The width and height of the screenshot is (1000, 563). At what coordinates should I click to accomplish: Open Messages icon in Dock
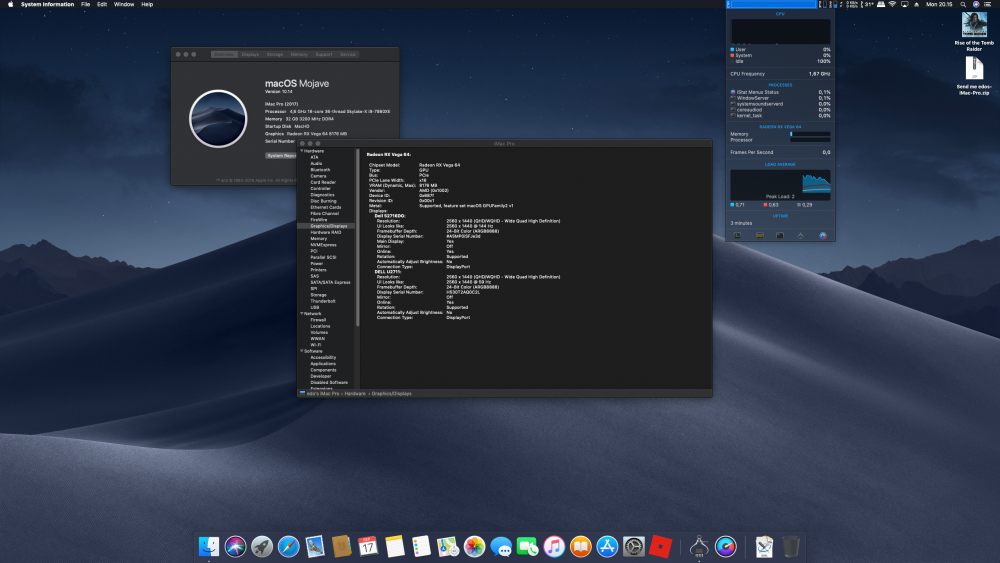click(x=501, y=546)
